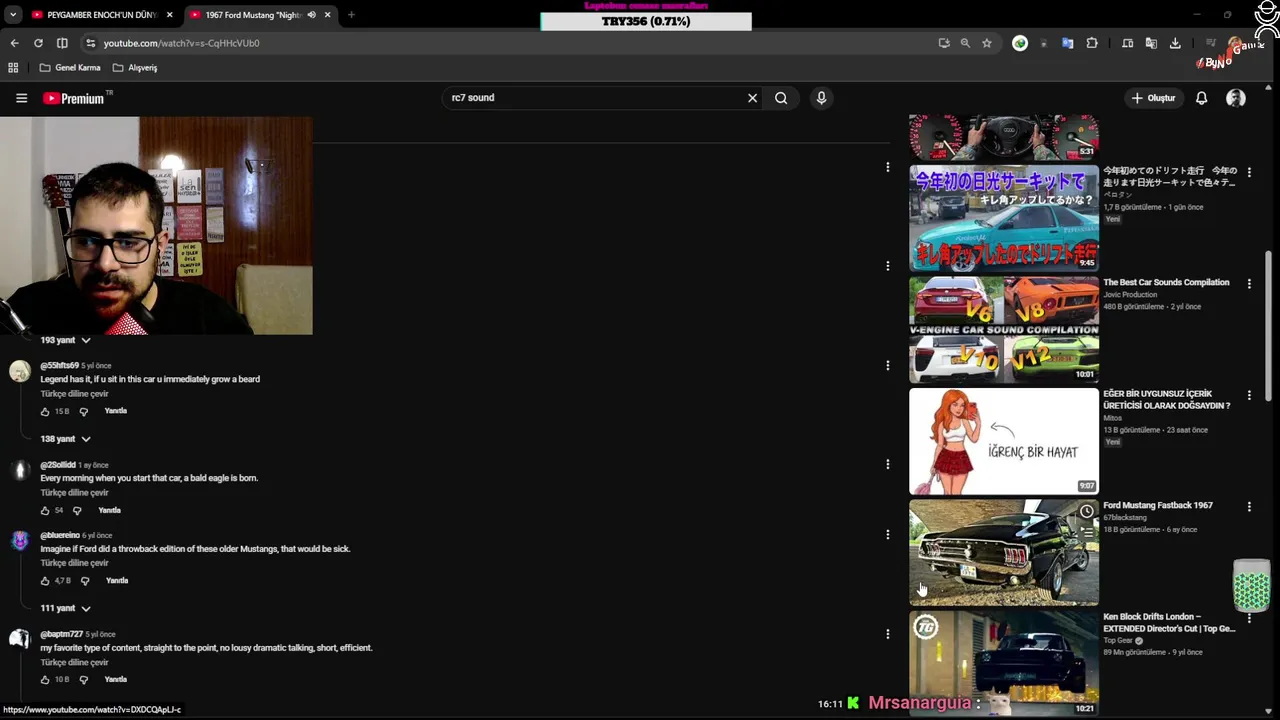The image size is (1280, 720).
Task: Click the page vertical scrollbar thumb
Action: [1269, 325]
